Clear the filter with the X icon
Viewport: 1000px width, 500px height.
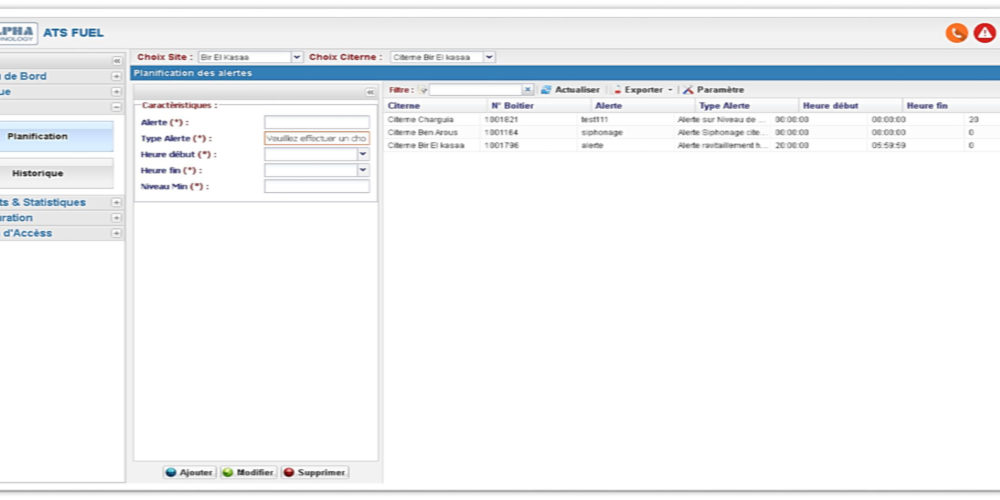528,90
